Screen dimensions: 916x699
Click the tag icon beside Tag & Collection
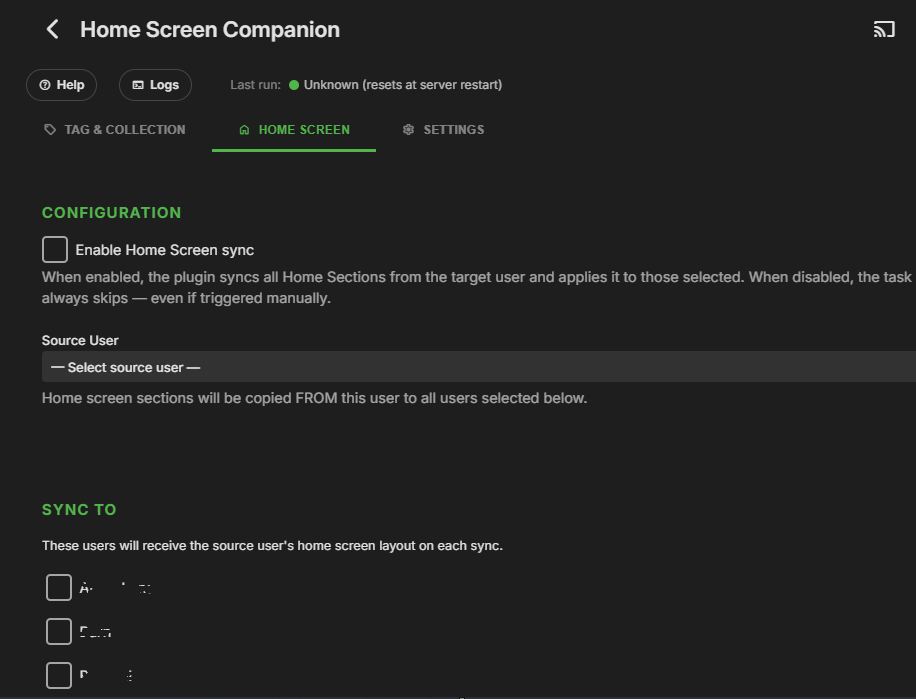tap(50, 130)
